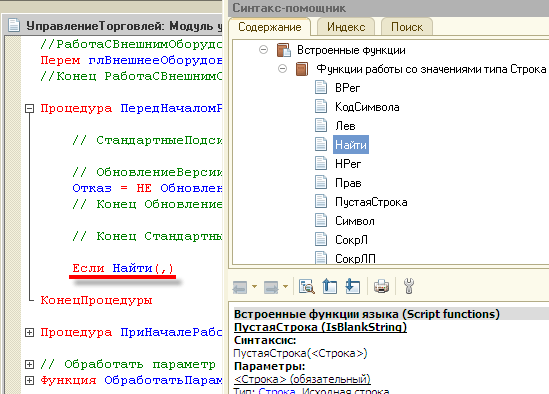Select the Найти help topic
Viewport: 549px width, 394px height.
[351, 144]
